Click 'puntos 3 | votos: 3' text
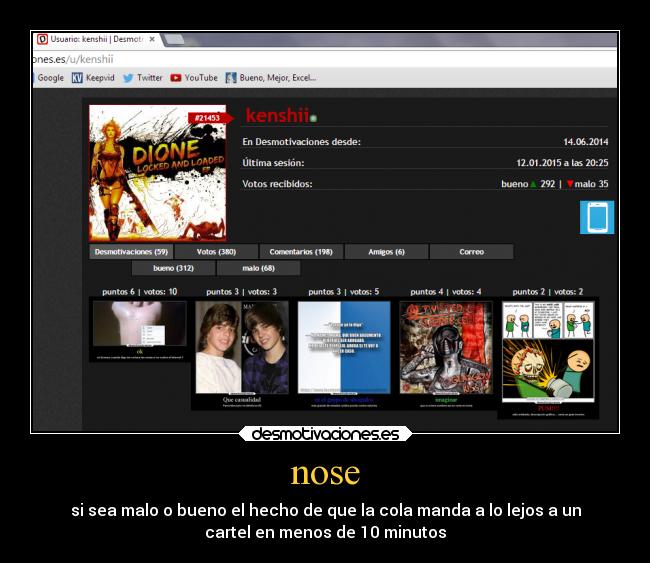Image resolution: width=650 pixels, height=563 pixels. (x=241, y=292)
